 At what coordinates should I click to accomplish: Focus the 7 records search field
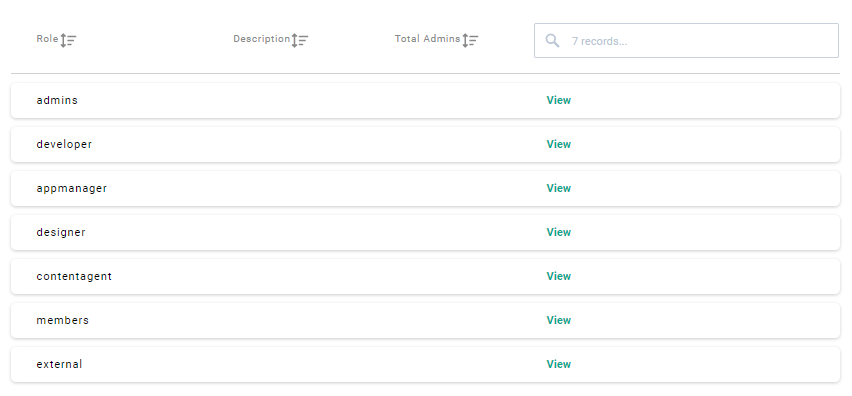[686, 40]
